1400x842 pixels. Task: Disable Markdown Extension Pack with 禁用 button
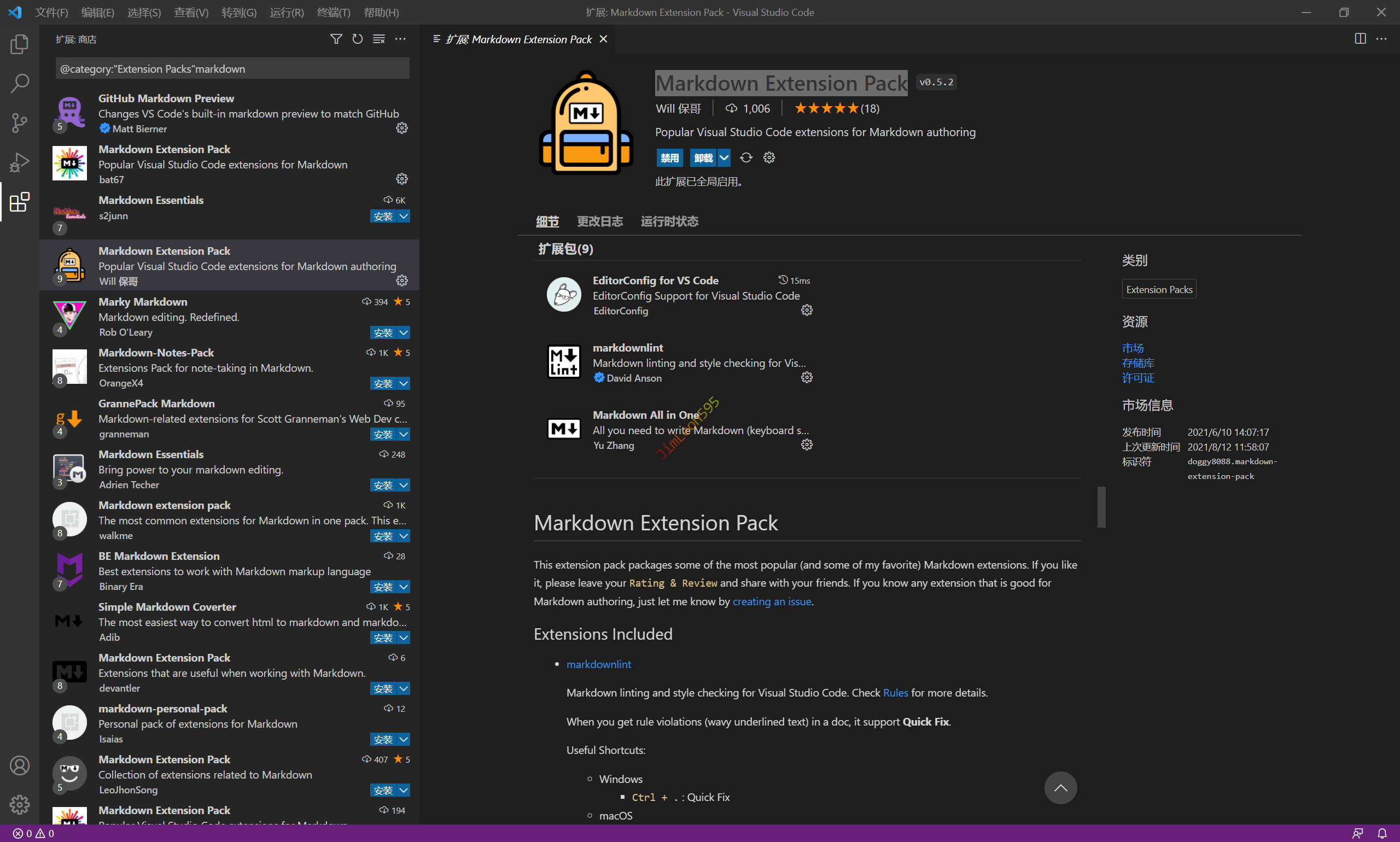(669, 157)
